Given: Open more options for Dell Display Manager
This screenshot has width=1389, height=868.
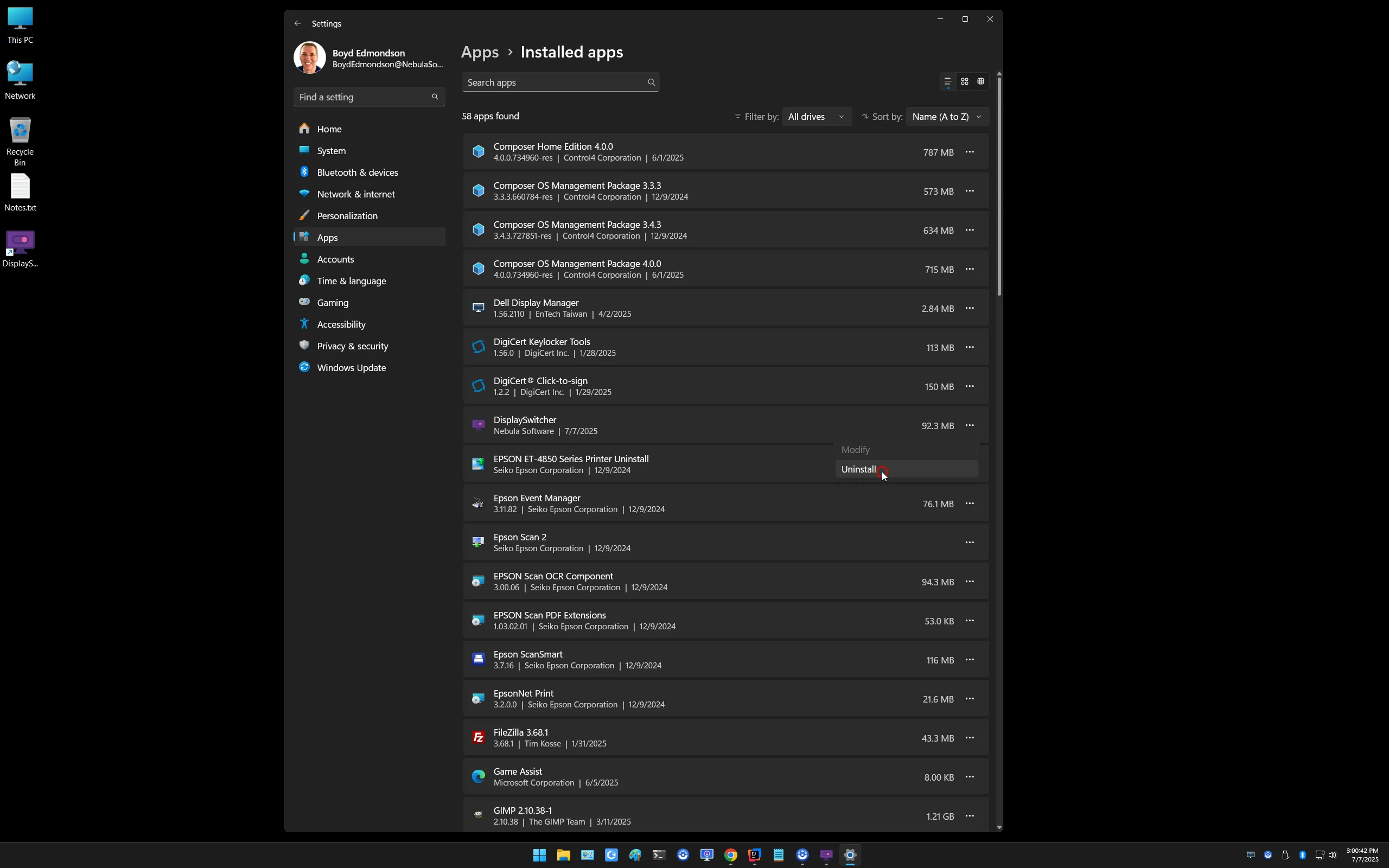Looking at the screenshot, I should click(x=970, y=308).
